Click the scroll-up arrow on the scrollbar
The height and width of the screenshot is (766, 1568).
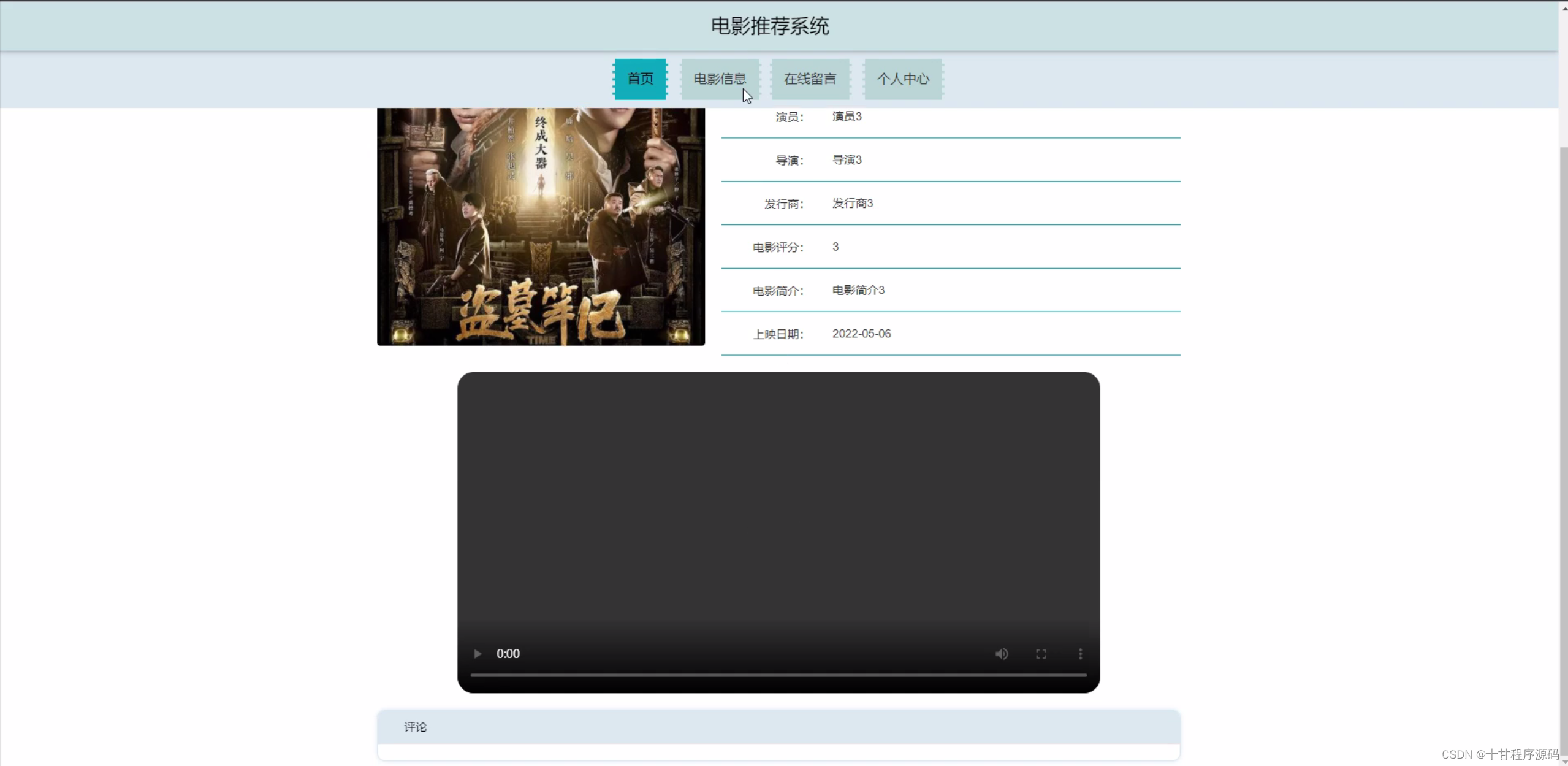coord(1561,7)
